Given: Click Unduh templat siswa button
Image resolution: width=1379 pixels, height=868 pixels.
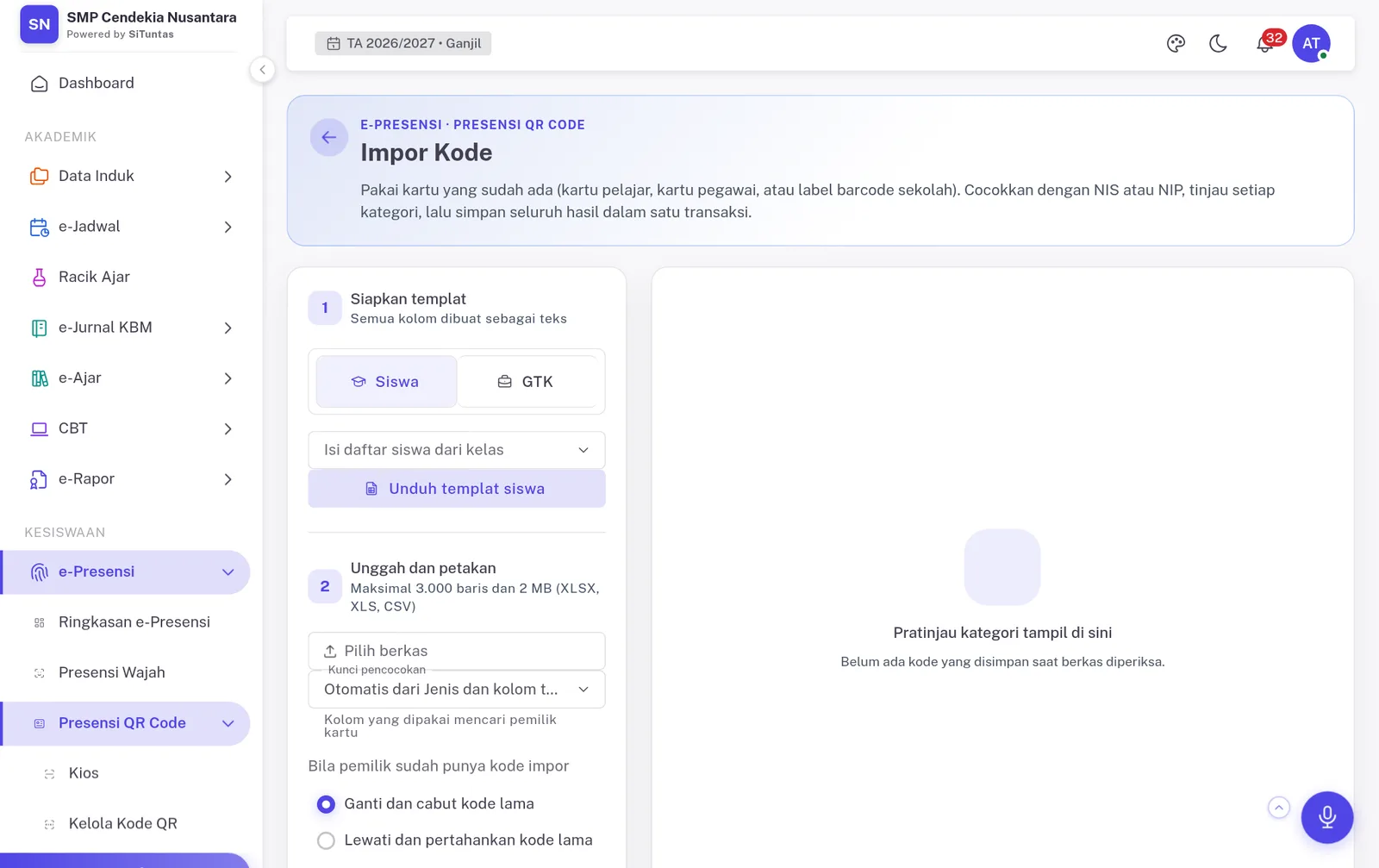Looking at the screenshot, I should (457, 489).
